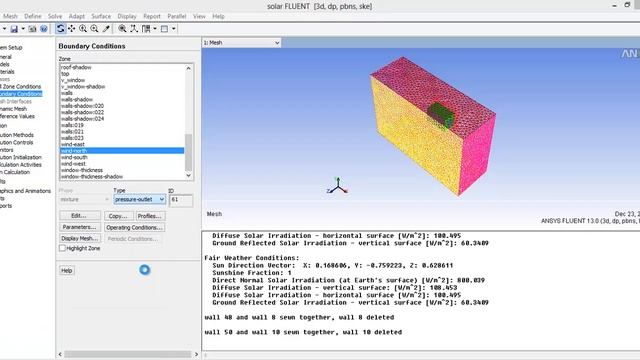Screen dimensions: 640x360
Task: Select Reference Values in navigation tree
Action: (x=17, y=116)
